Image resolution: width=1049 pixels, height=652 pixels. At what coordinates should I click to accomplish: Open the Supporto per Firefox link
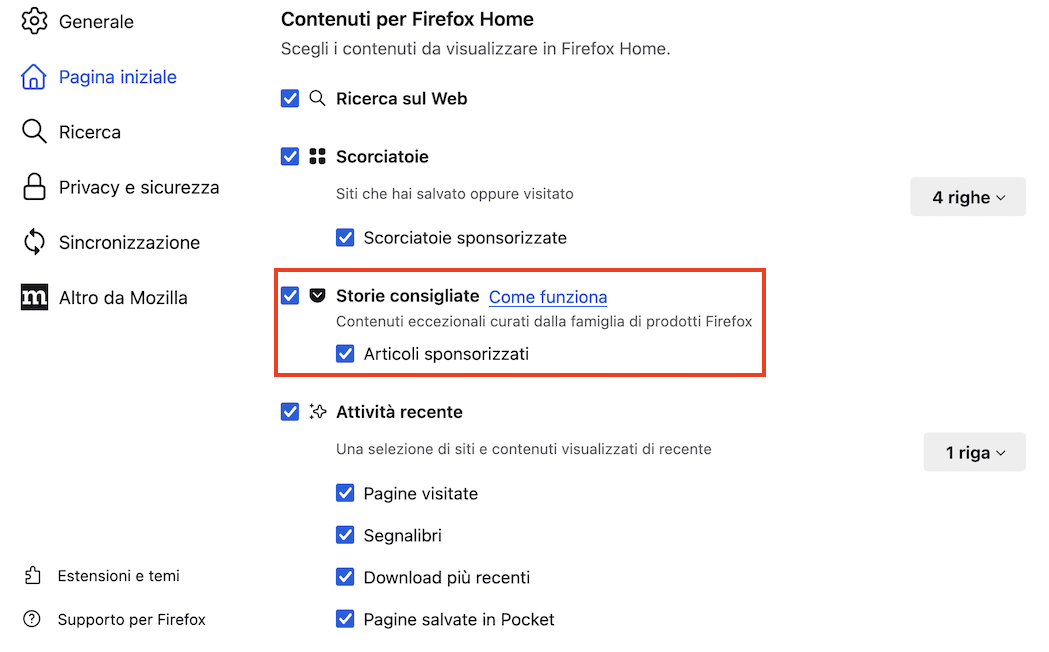[131, 620]
